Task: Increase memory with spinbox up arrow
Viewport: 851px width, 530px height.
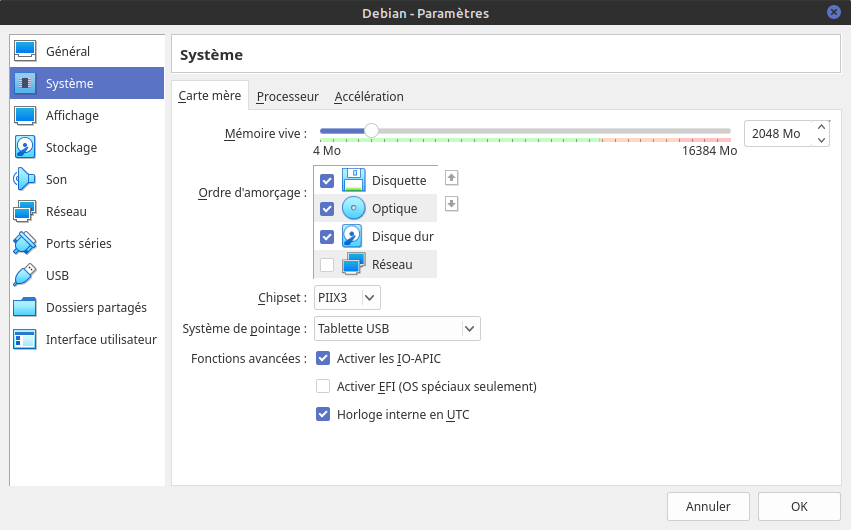Action: tap(821, 127)
